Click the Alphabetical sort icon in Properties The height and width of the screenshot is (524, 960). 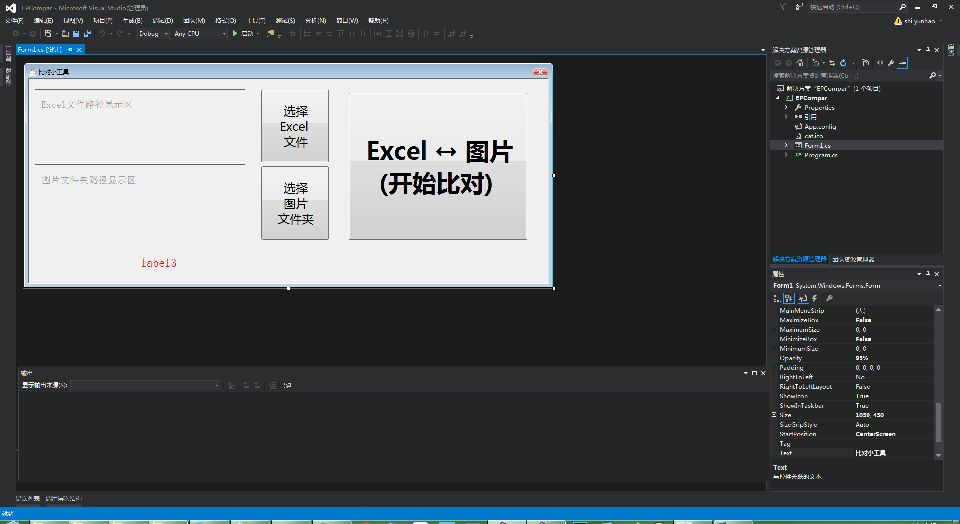click(789, 298)
